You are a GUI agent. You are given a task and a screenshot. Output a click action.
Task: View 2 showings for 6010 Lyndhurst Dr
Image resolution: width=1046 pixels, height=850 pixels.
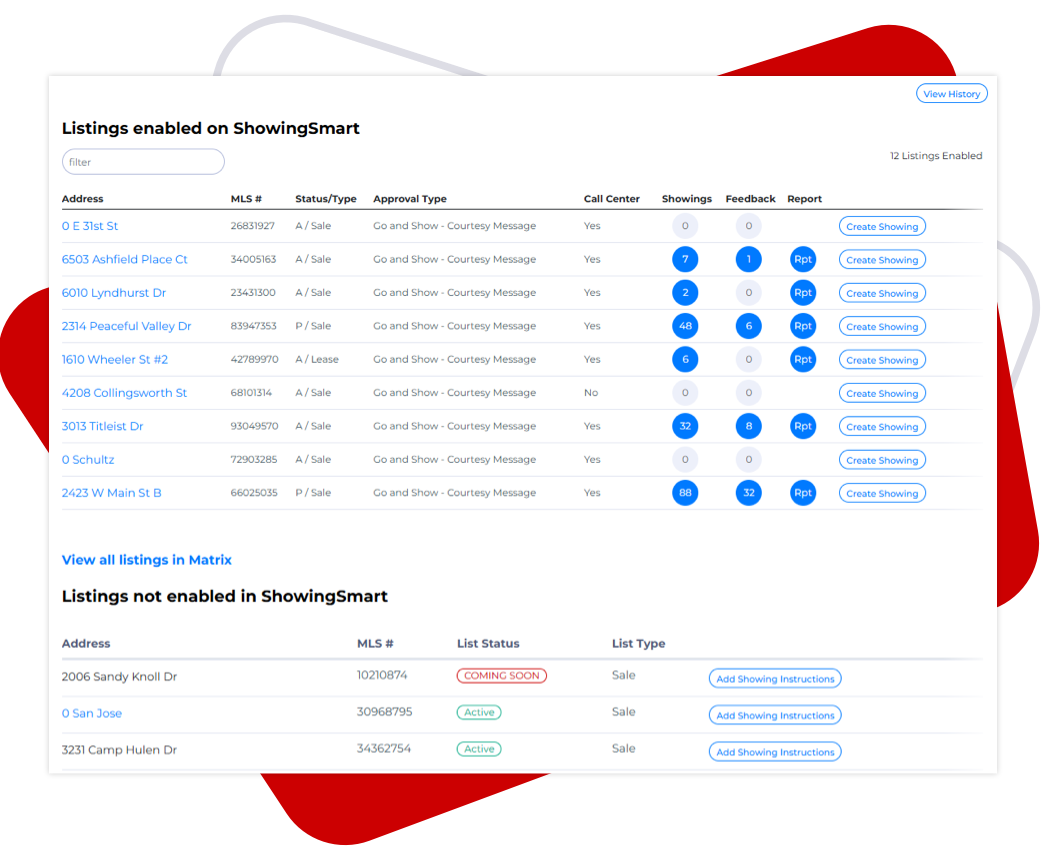click(x=685, y=293)
